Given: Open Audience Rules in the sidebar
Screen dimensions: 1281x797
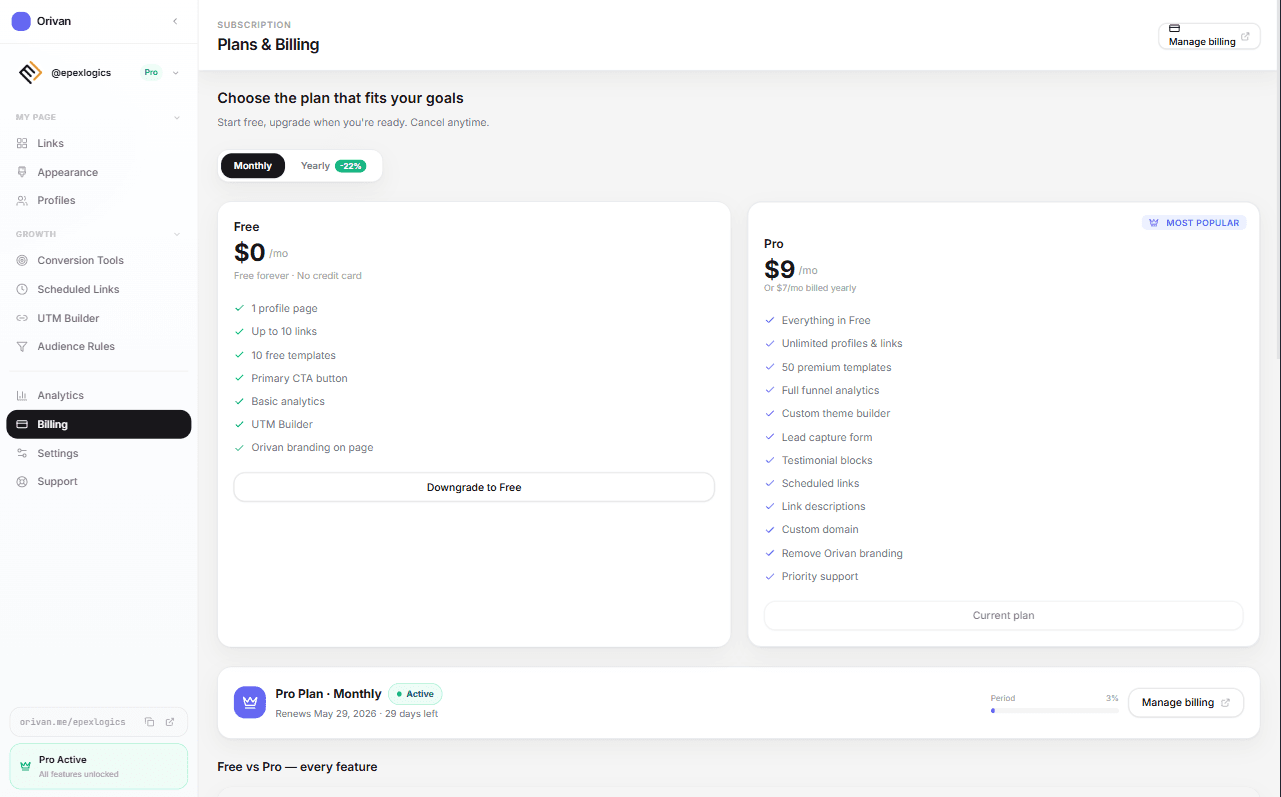Looking at the screenshot, I should 98,346.
